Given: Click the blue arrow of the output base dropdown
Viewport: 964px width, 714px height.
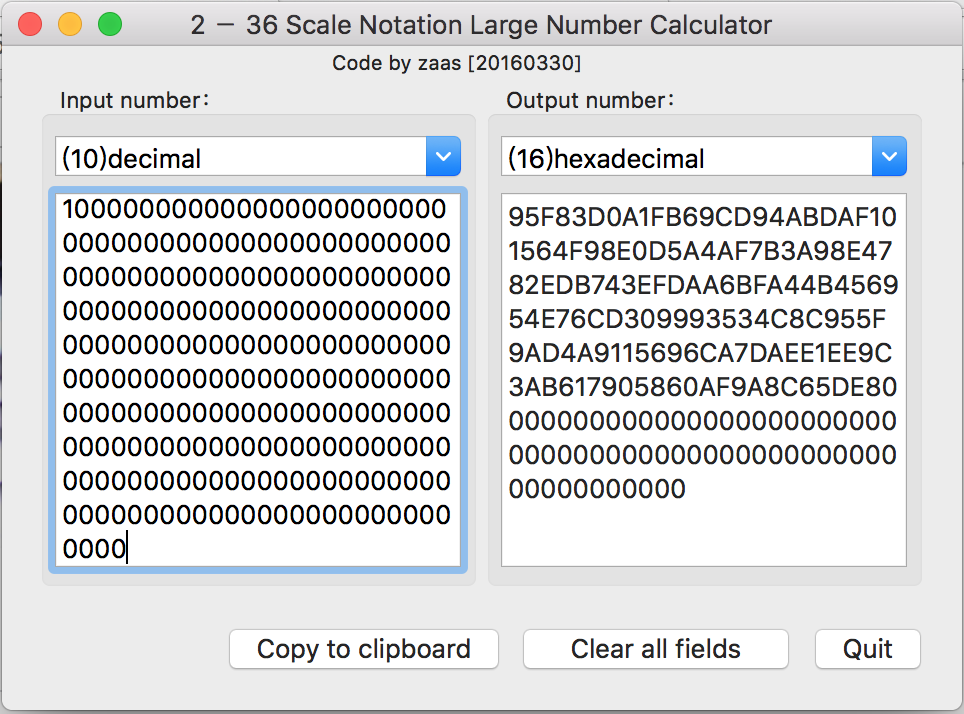Looking at the screenshot, I should pos(889,157).
